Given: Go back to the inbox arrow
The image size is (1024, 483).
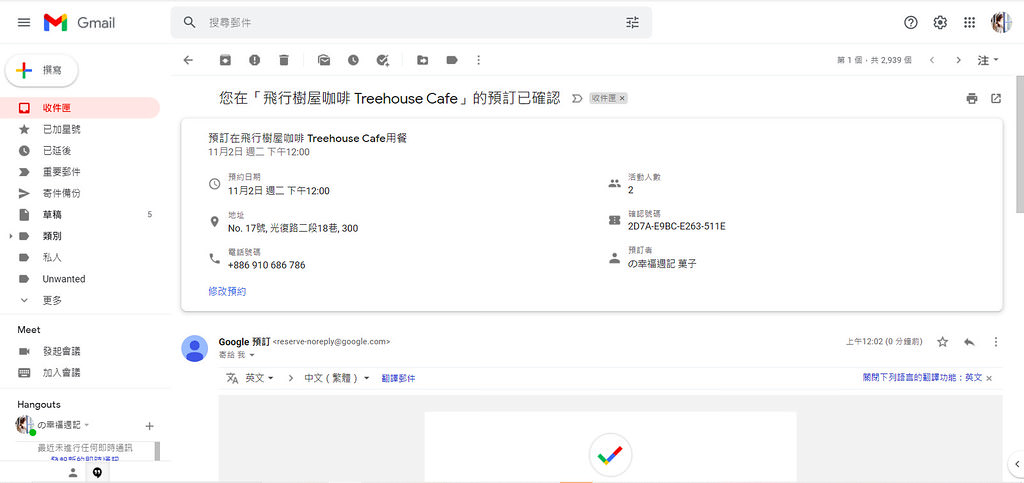Looking at the screenshot, I should pos(188,60).
